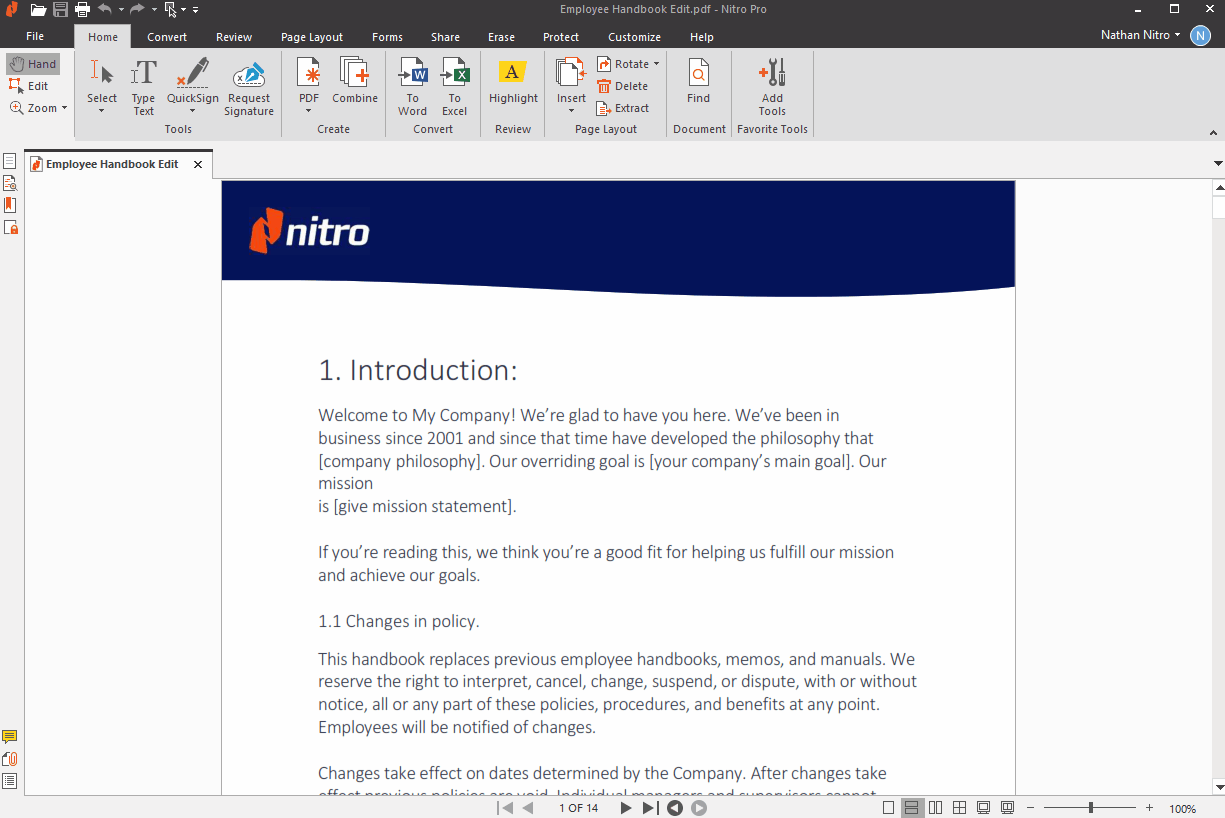Extract pages from the document
Viewport: 1225px width, 818px height.
pyautogui.click(x=623, y=107)
